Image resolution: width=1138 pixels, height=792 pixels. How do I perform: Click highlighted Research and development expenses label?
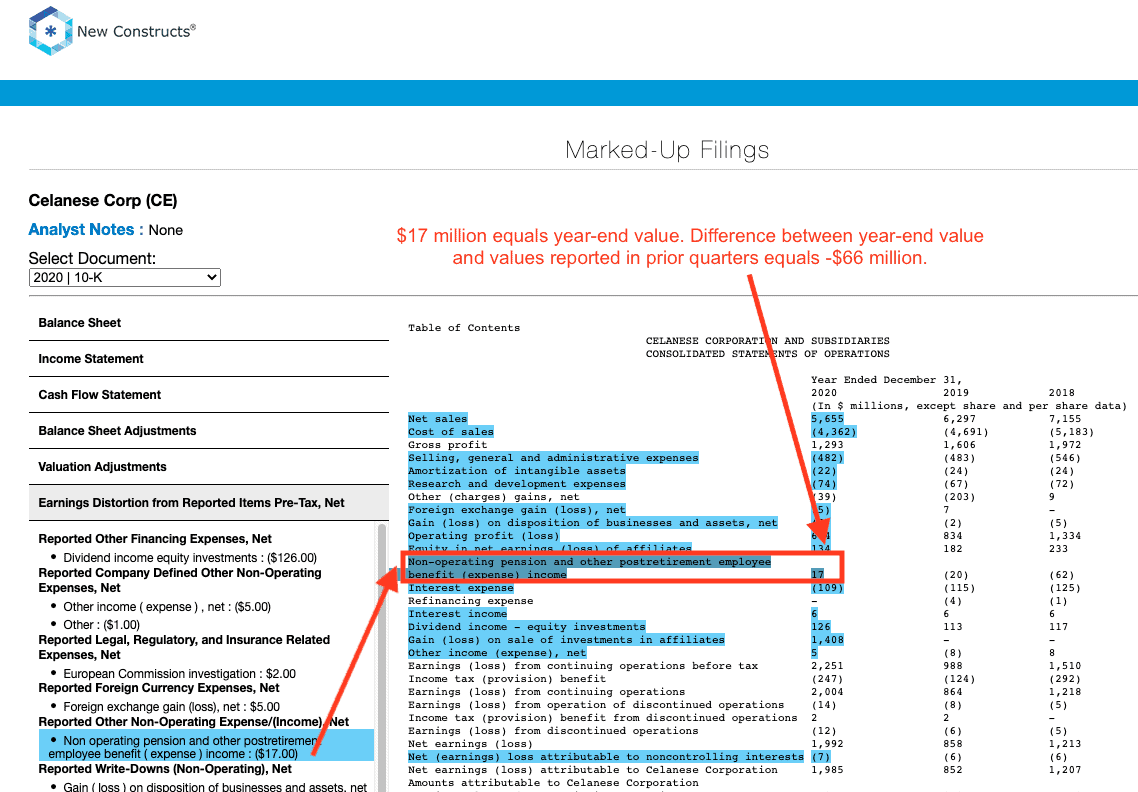[517, 484]
